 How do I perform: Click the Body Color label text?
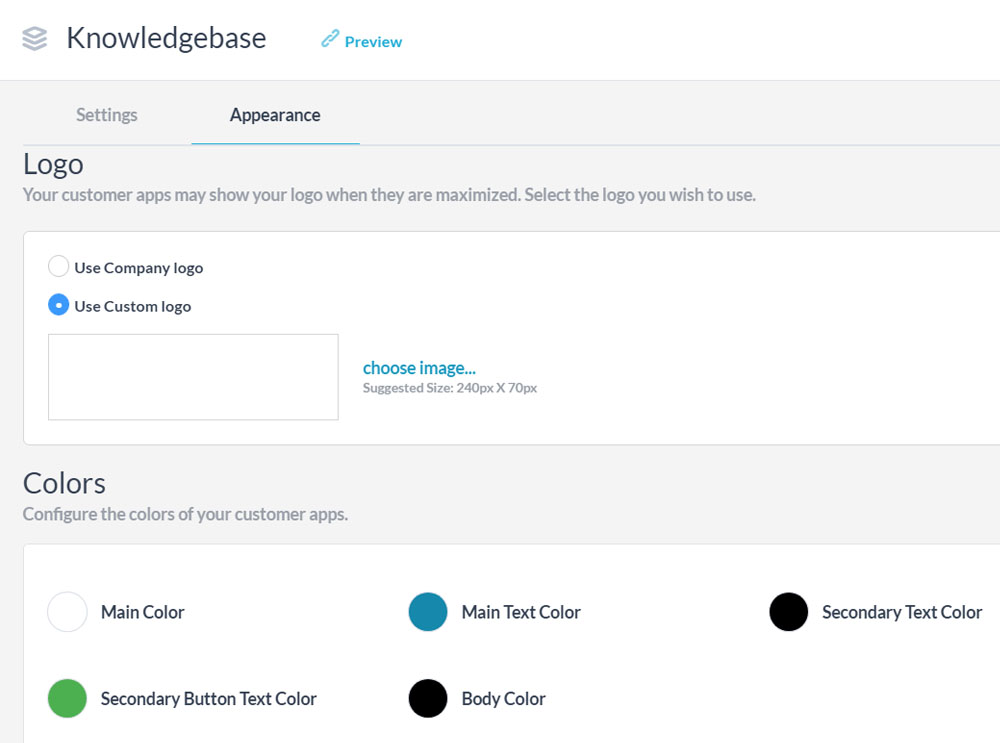(x=503, y=699)
